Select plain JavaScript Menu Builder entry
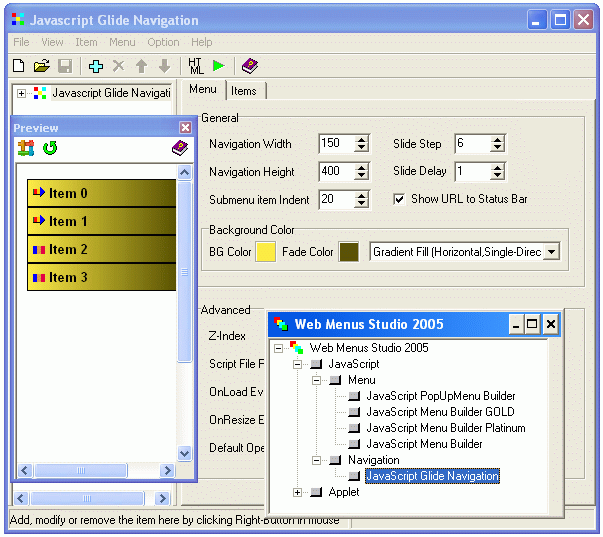The width and height of the screenshot is (603, 537). pos(424,444)
